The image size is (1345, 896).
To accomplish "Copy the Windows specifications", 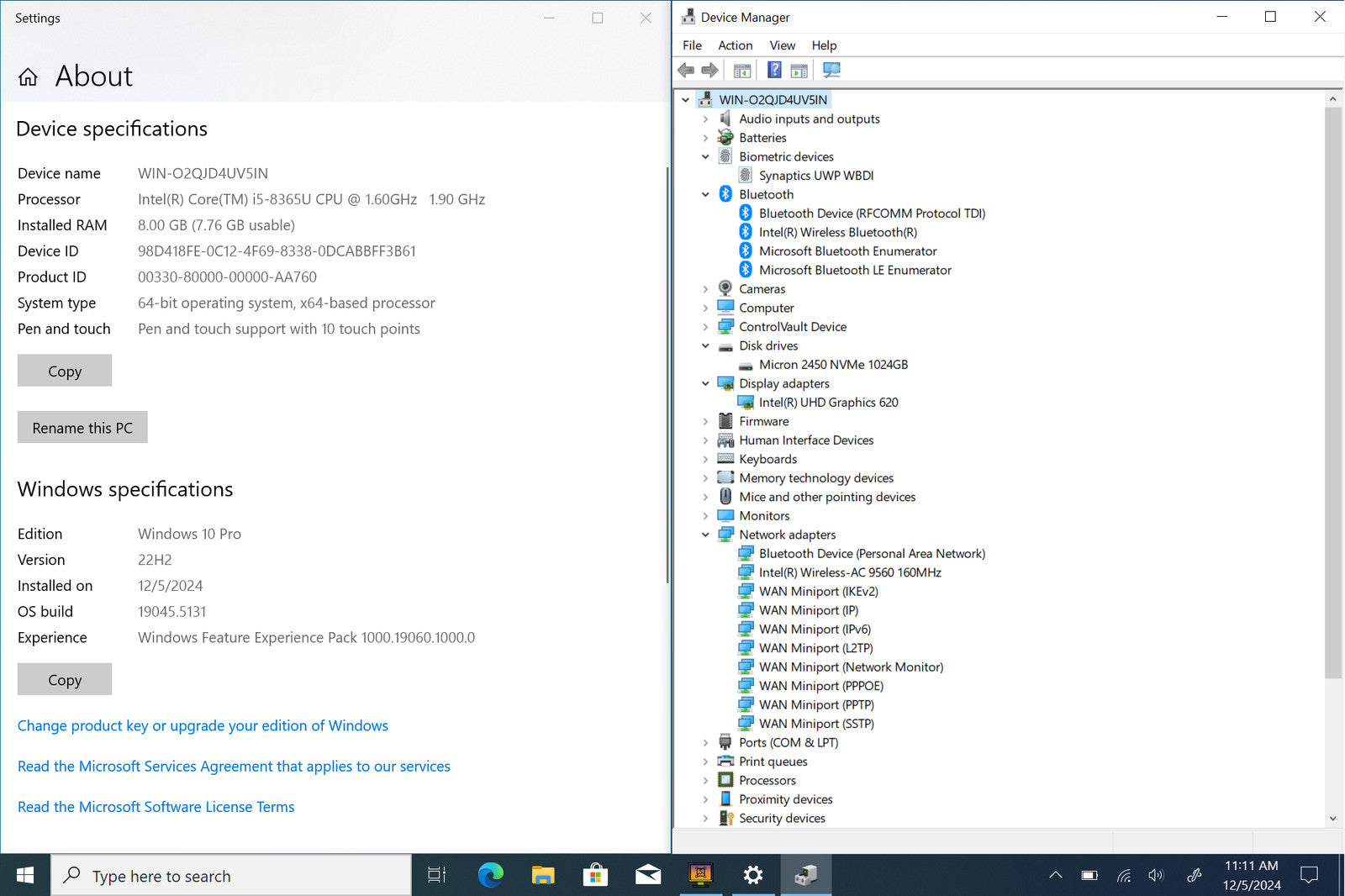I will 65,679.
